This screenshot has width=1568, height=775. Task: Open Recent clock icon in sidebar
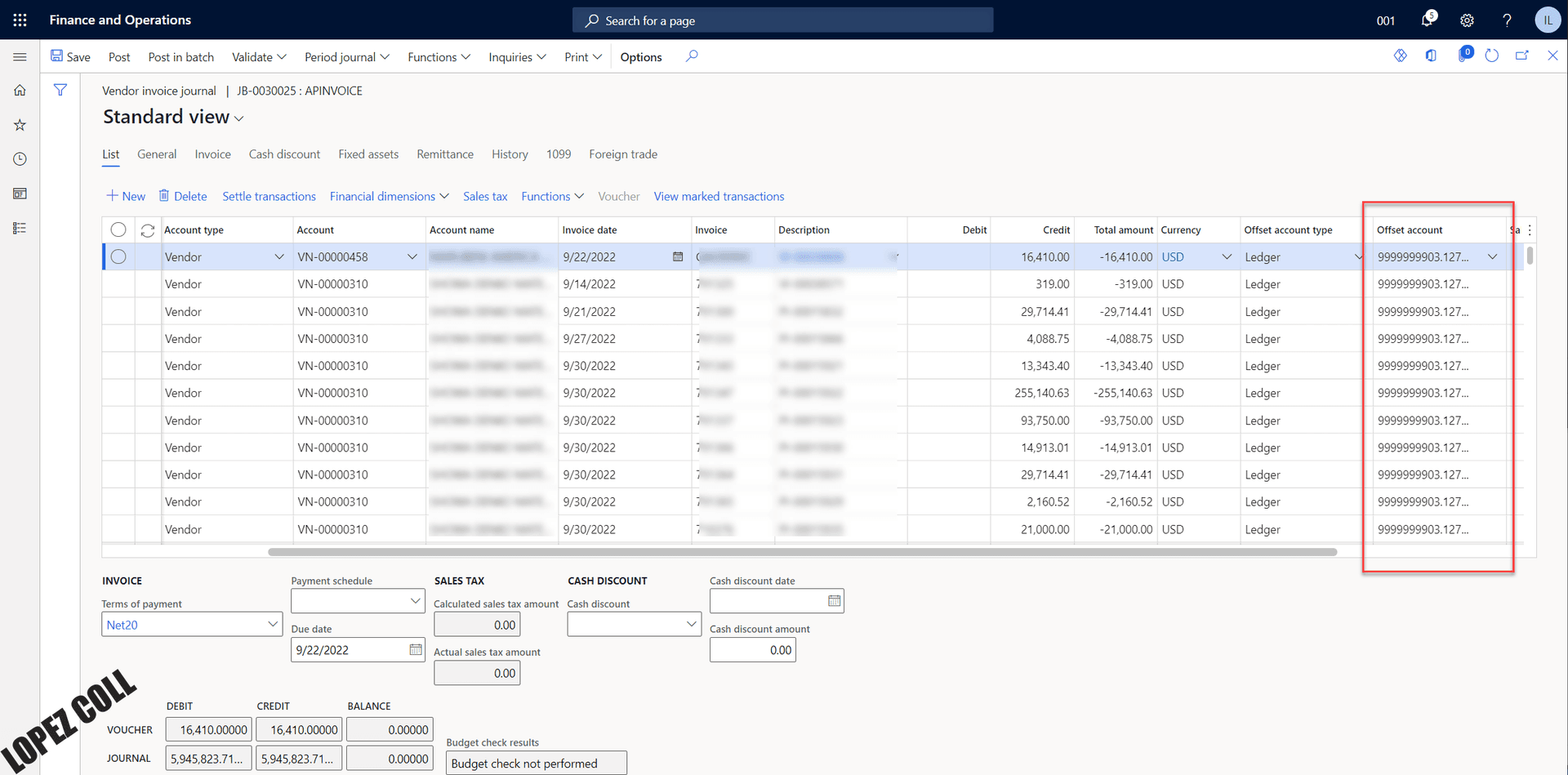20,159
